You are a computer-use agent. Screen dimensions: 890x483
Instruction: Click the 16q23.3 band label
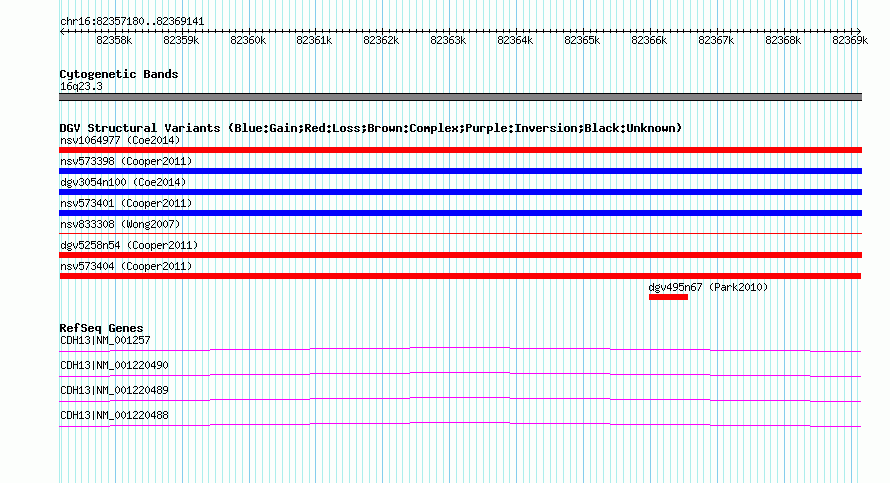[81, 86]
